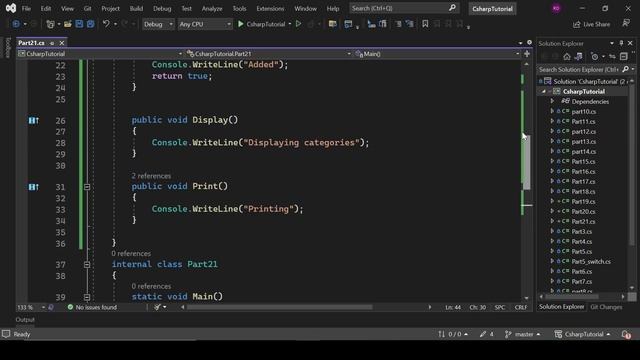Collapse All in Solution Explorer
640x360 pixels.
(x=624, y=56)
